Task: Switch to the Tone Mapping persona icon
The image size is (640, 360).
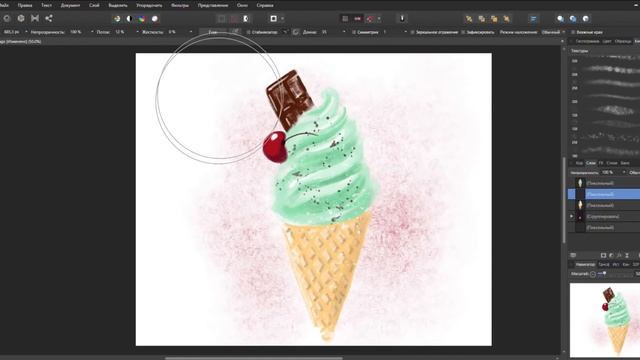Action: (x=35, y=18)
